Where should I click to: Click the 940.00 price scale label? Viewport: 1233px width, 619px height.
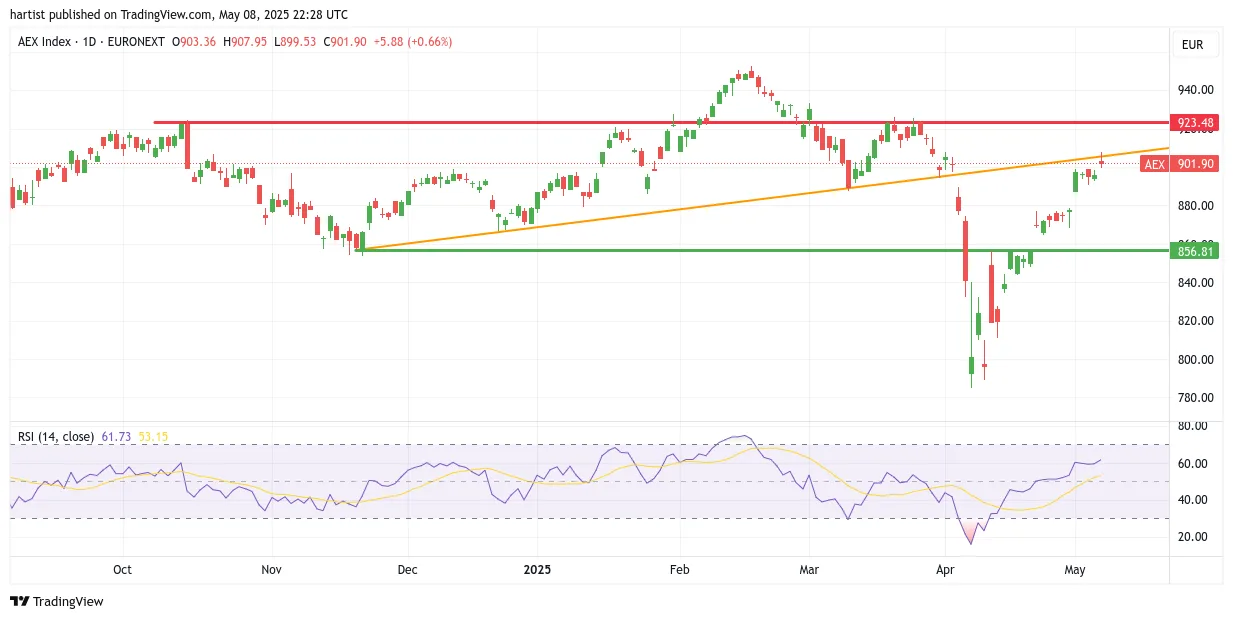(1196, 90)
